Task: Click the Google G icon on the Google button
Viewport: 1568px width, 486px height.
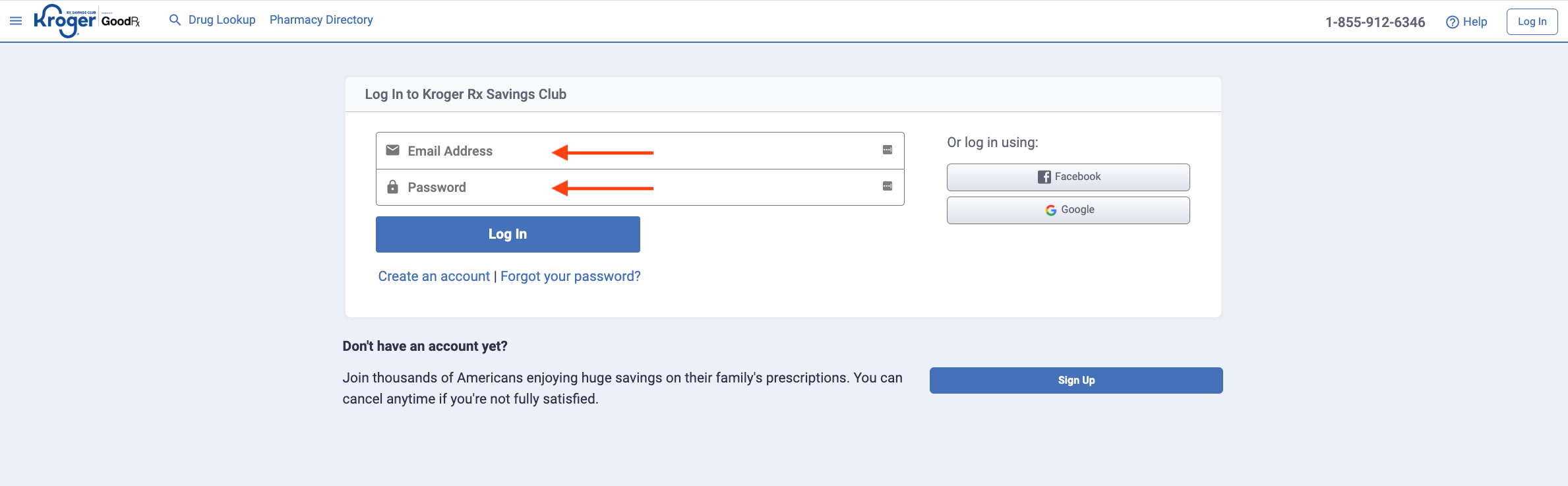Action: tap(1050, 210)
